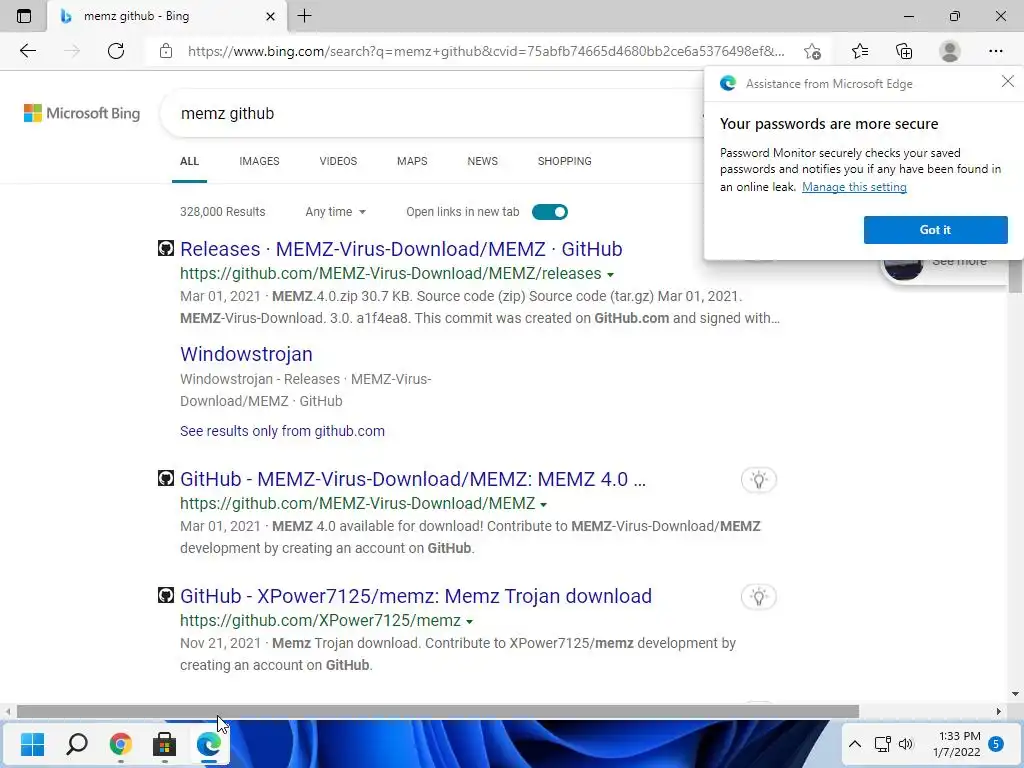This screenshot has height=768, width=1024.
Task: Click lightbulb icon beside MEMZ 4.0 result
Action: [758, 480]
